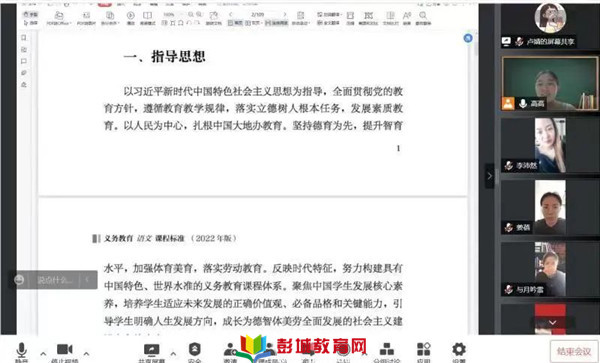Select the participant thumbnail with green chalkboard
Screen dimensions: 600x363
pyautogui.click(x=550, y=84)
